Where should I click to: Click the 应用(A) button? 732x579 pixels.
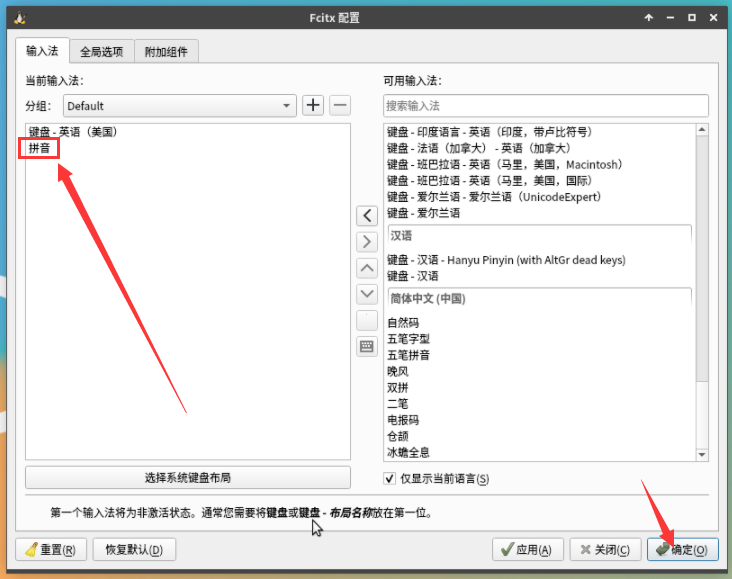point(528,550)
